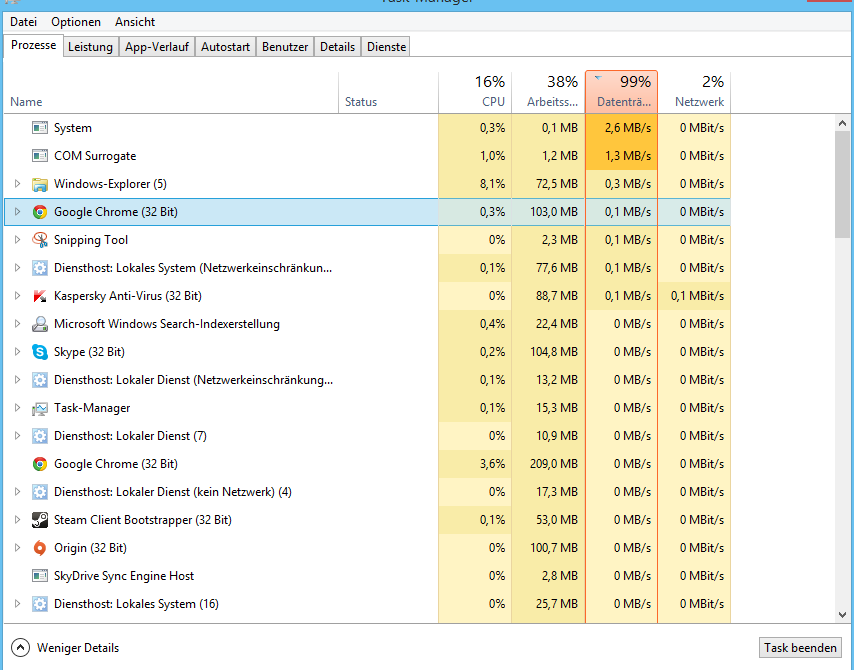Open the Optionen menu
854x670 pixels.
[76, 22]
